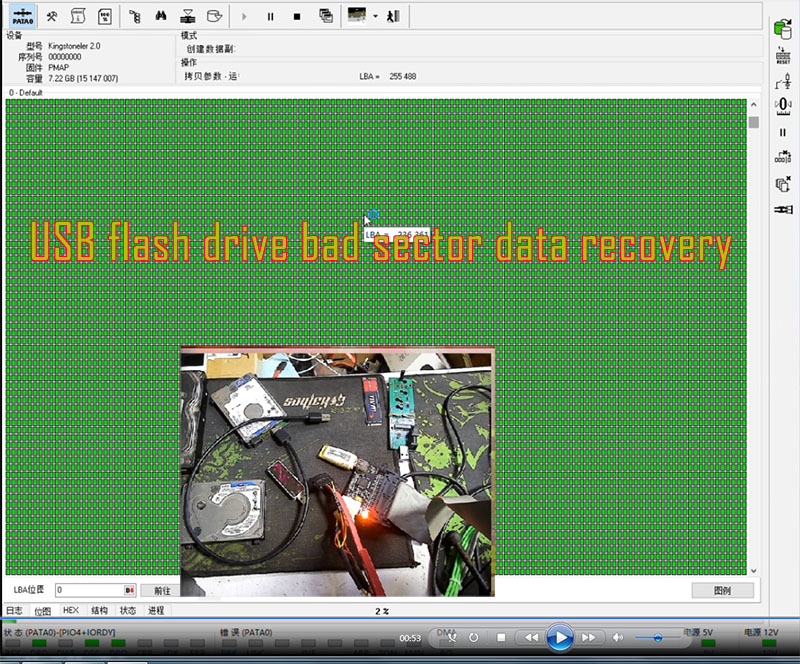Click the sector map scrollbar thumb
The image size is (800, 664).
click(754, 122)
